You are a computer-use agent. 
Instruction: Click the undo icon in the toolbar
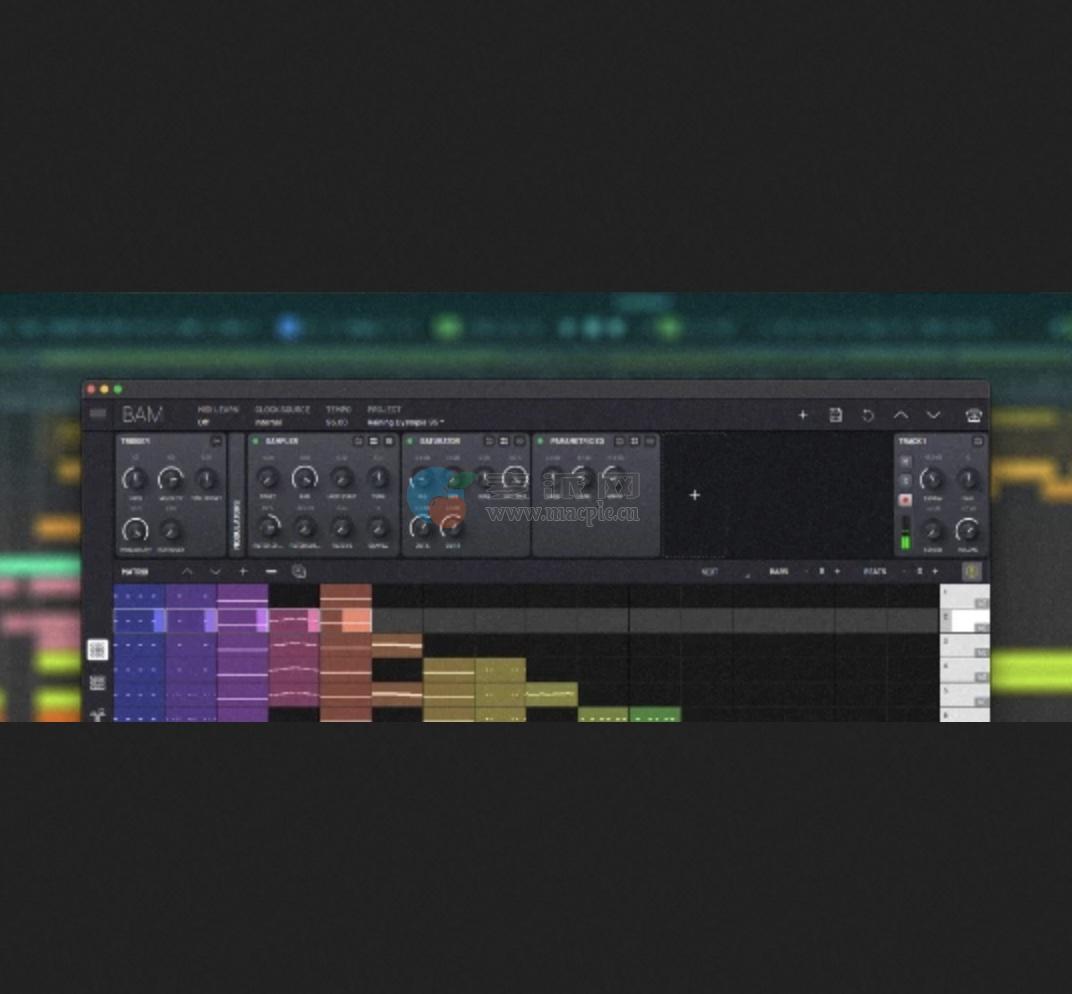coord(866,415)
